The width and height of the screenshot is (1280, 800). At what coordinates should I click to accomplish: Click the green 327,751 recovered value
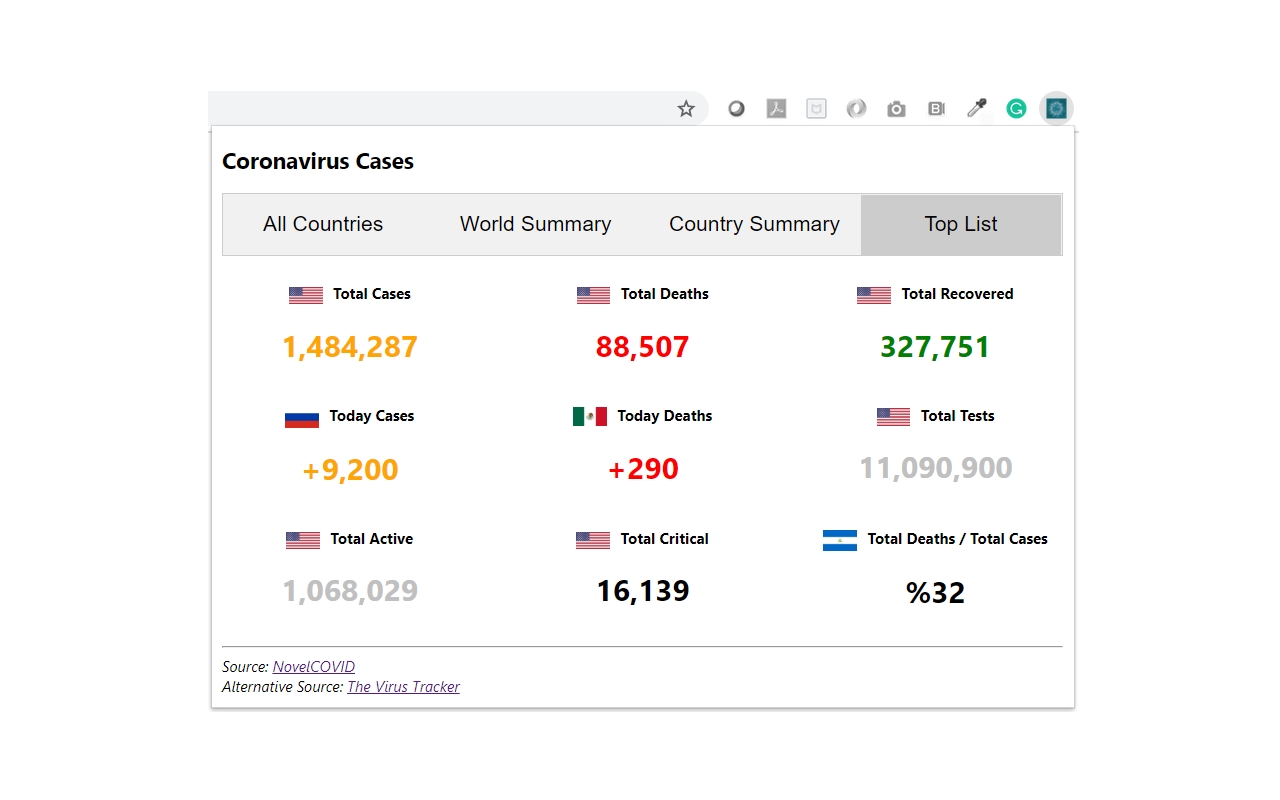click(x=935, y=347)
